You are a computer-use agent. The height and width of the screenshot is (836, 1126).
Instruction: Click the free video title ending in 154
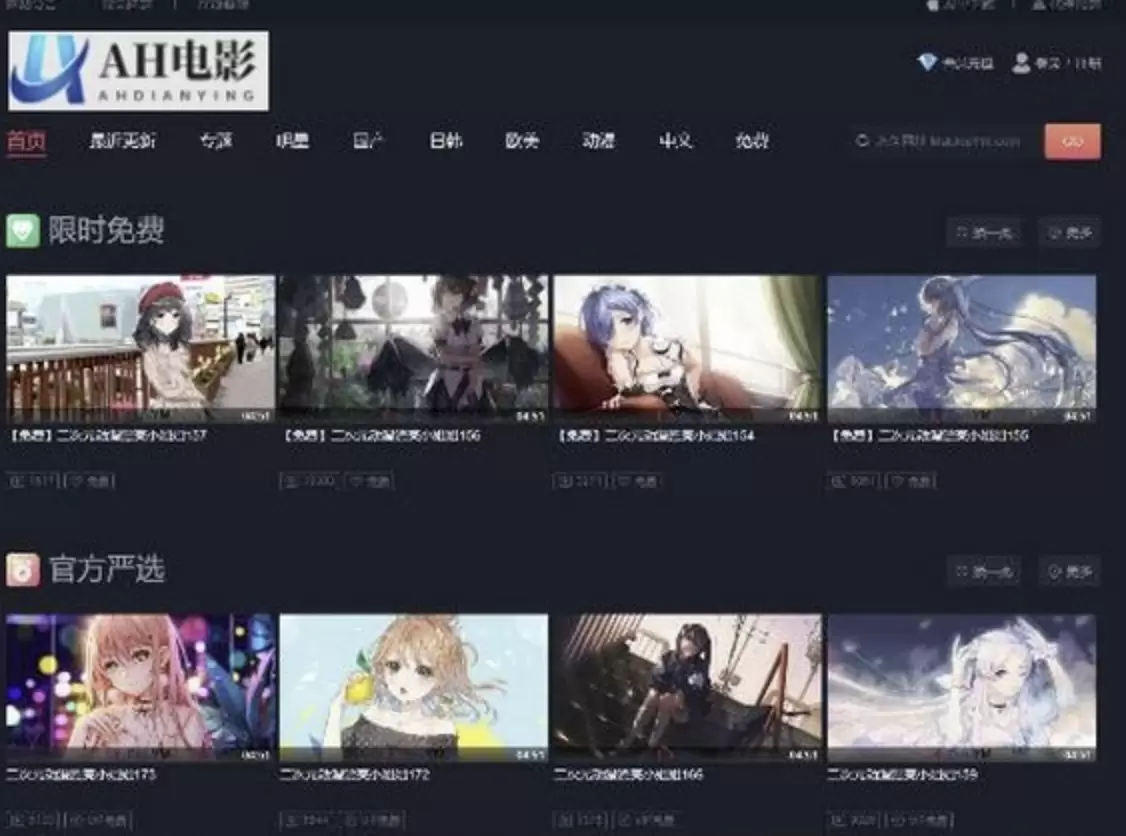pyautogui.click(x=656, y=435)
